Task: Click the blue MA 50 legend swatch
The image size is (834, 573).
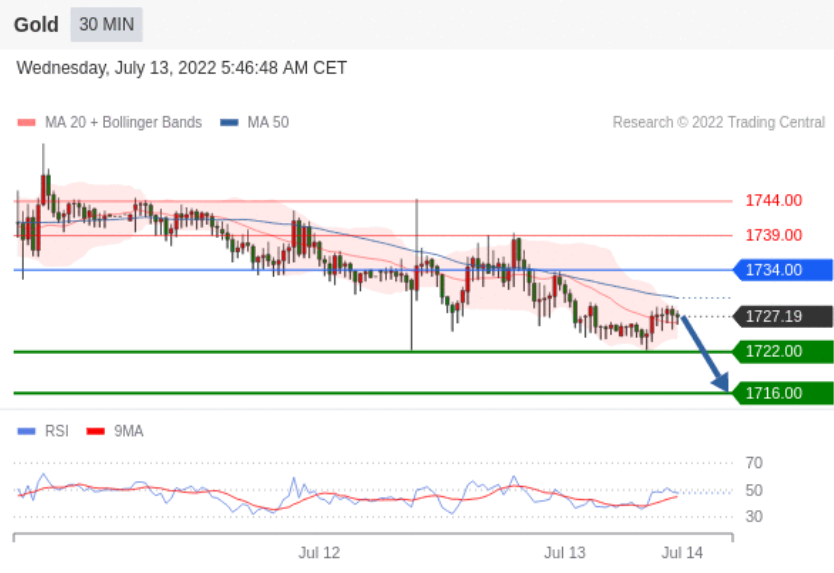Action: (x=229, y=123)
